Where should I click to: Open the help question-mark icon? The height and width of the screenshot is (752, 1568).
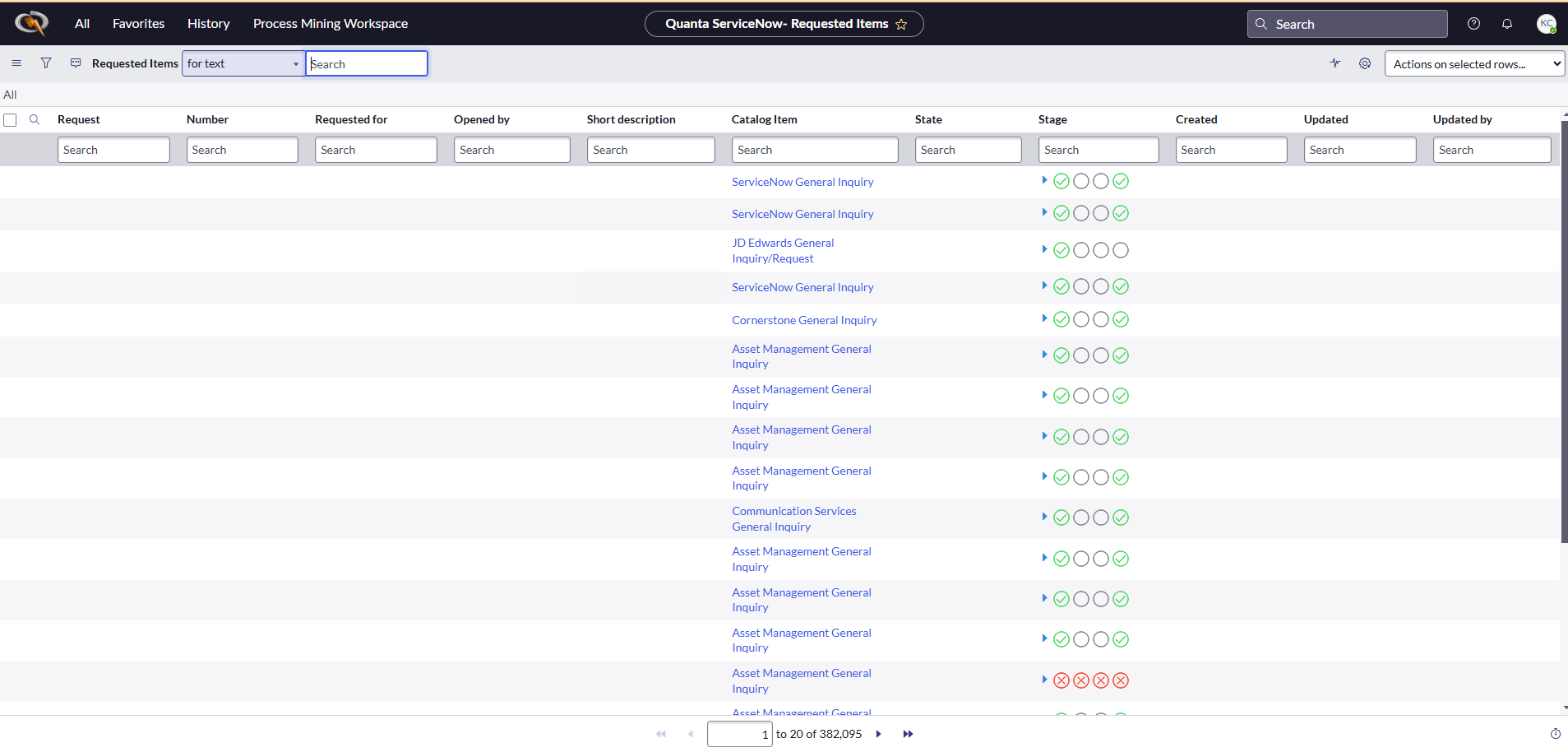coord(1473,24)
